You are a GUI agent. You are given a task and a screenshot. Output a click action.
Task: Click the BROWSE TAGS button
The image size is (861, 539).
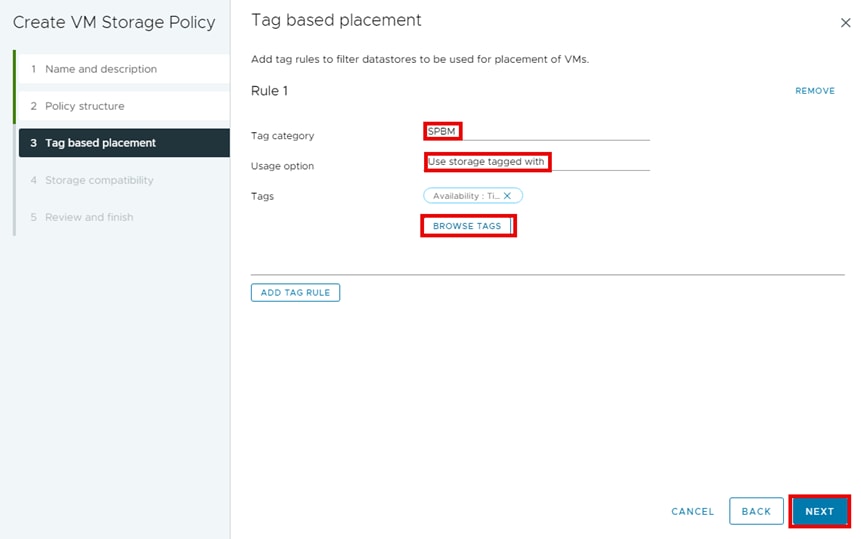[467, 226]
